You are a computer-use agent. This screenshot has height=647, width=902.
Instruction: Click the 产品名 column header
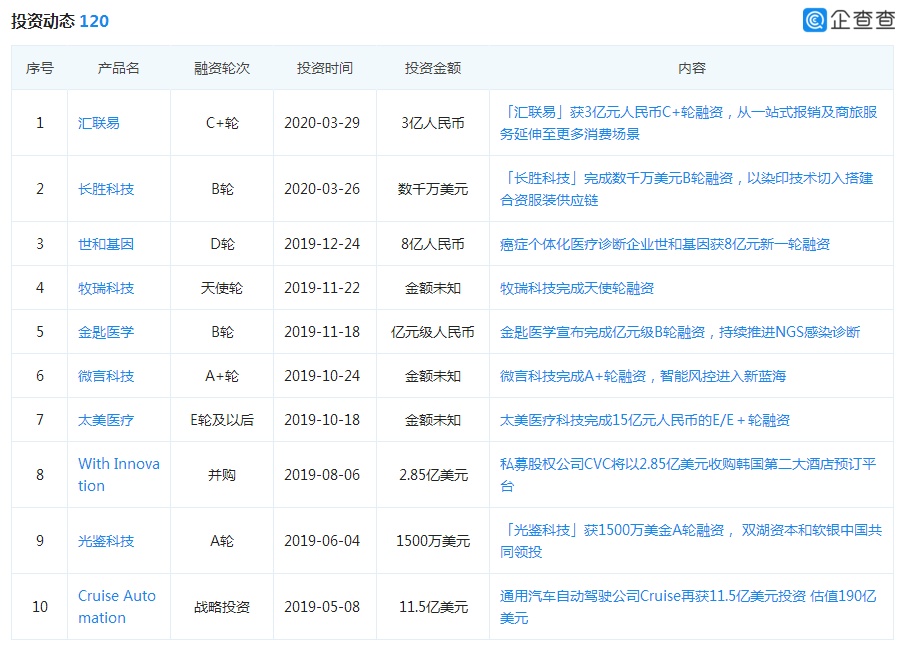tap(119, 68)
